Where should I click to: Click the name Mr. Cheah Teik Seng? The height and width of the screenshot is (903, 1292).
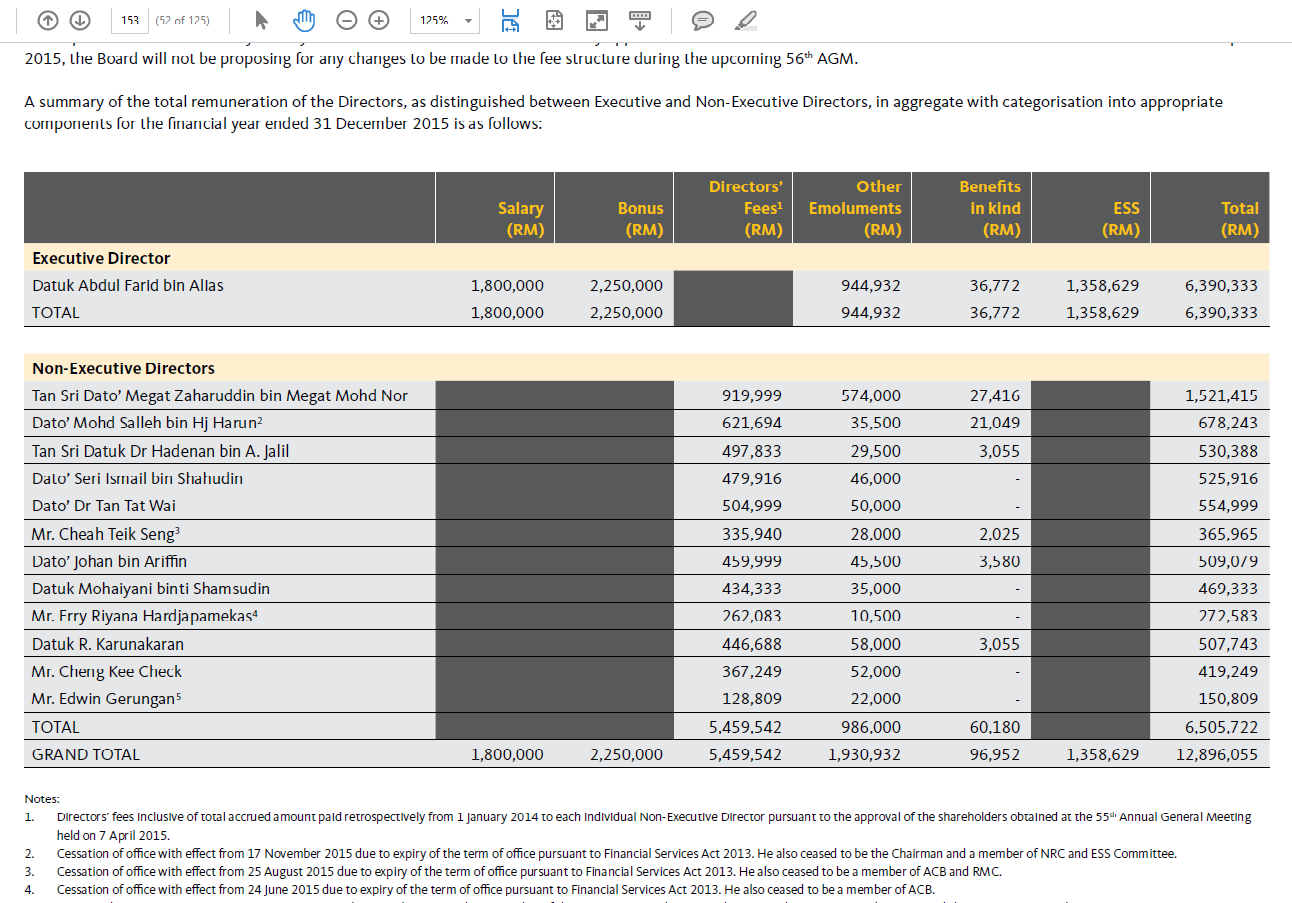click(105, 534)
